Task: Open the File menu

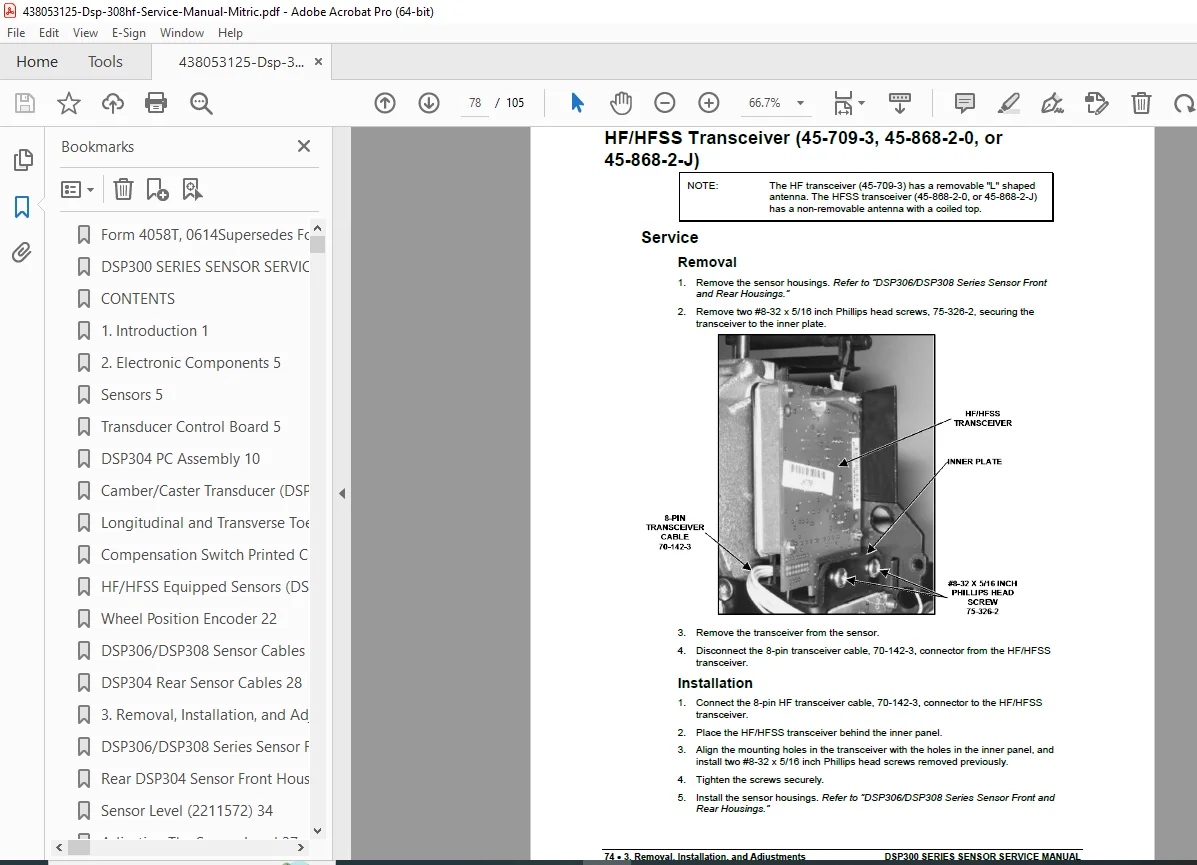Action: tap(16, 33)
